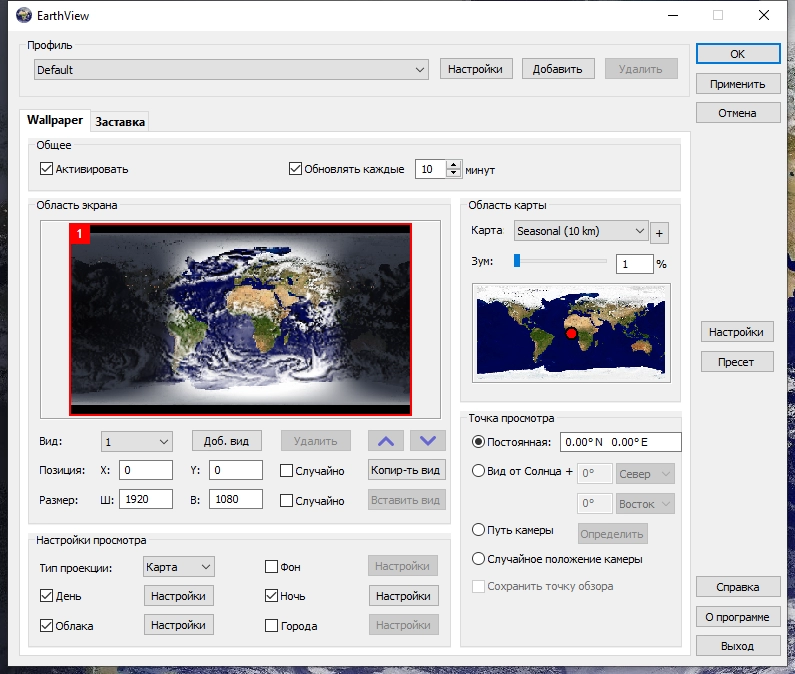
Task: Click the red number 1 screen badge
Action: coord(79,233)
